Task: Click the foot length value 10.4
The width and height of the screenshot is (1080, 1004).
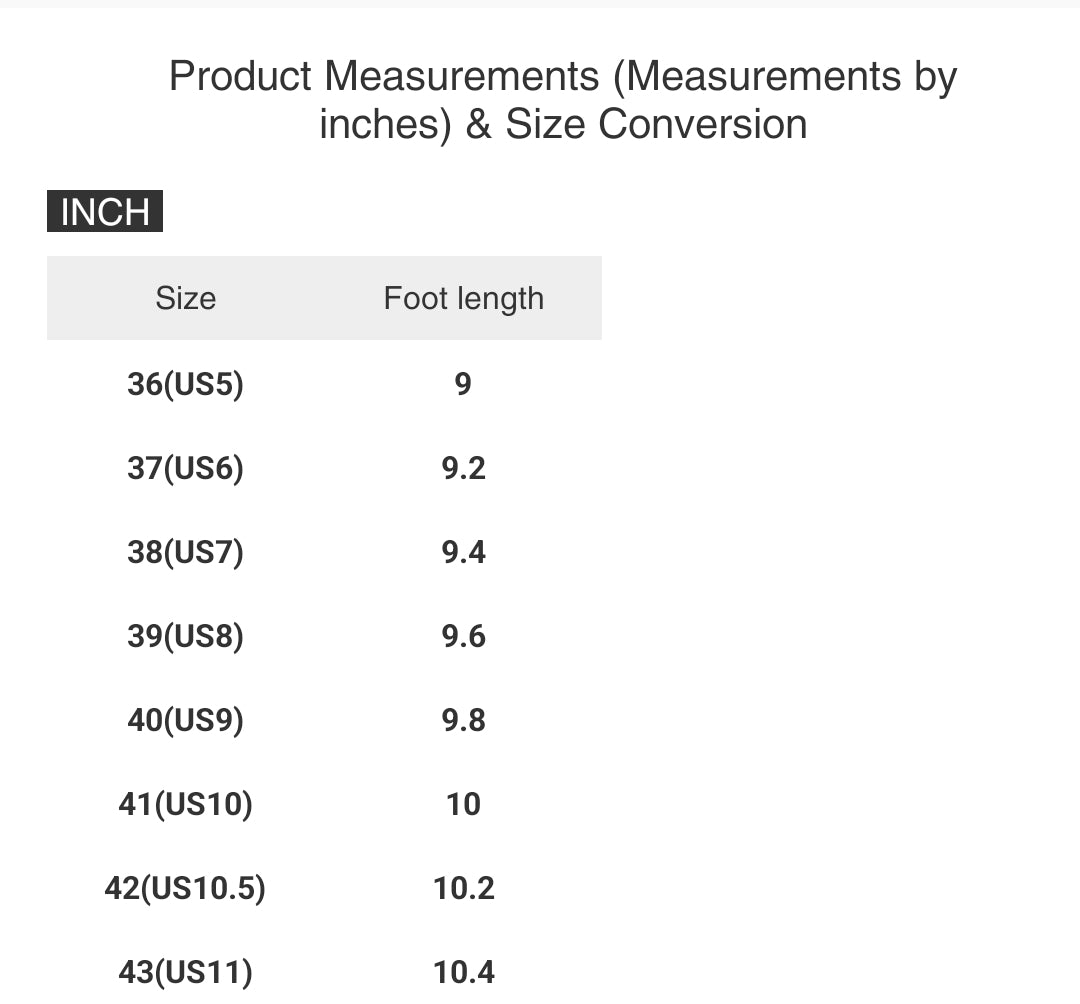Action: coord(464,972)
